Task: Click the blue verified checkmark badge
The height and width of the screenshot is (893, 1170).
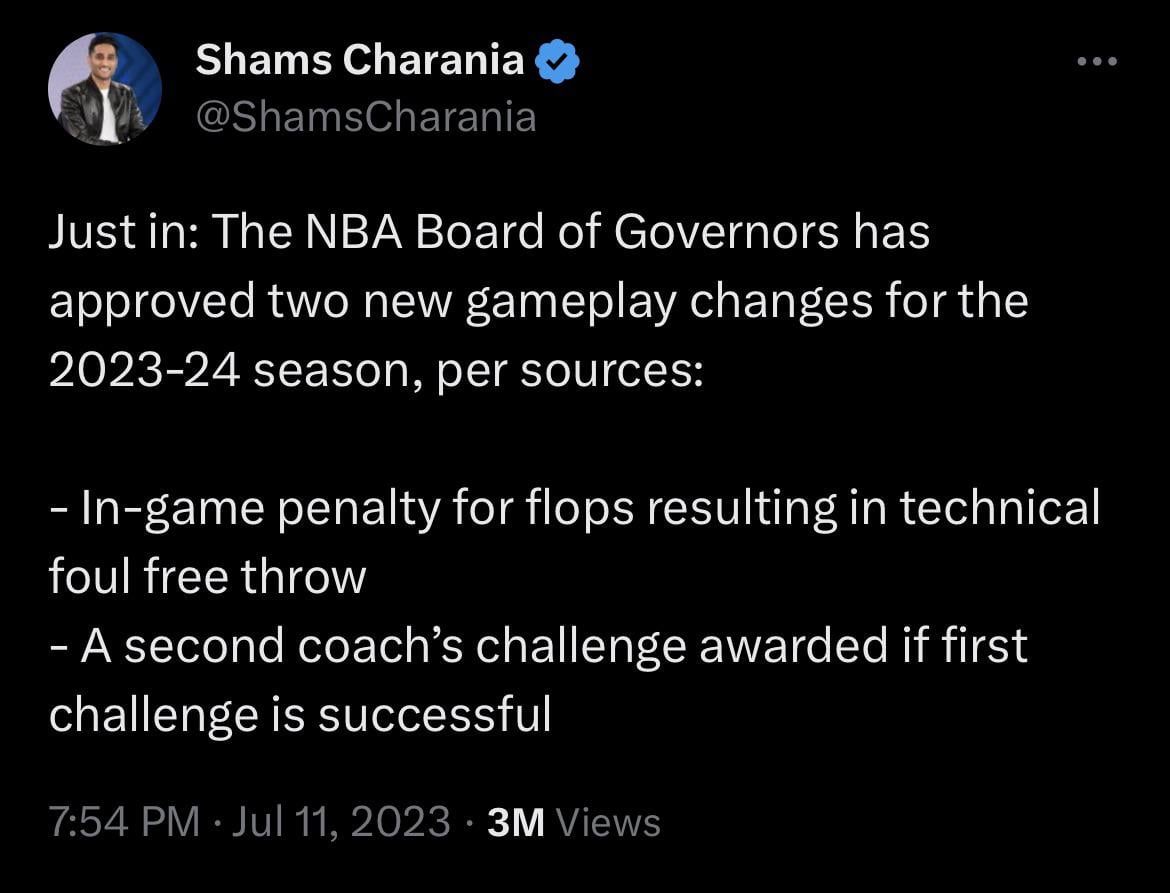Action: click(x=556, y=62)
